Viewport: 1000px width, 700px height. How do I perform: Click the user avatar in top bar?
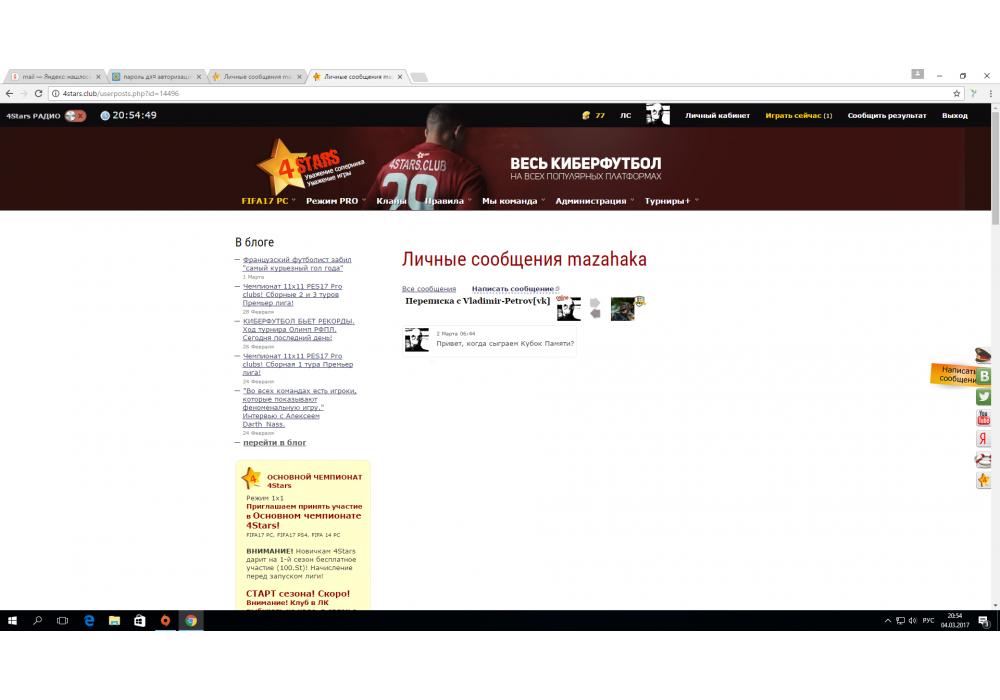(657, 114)
